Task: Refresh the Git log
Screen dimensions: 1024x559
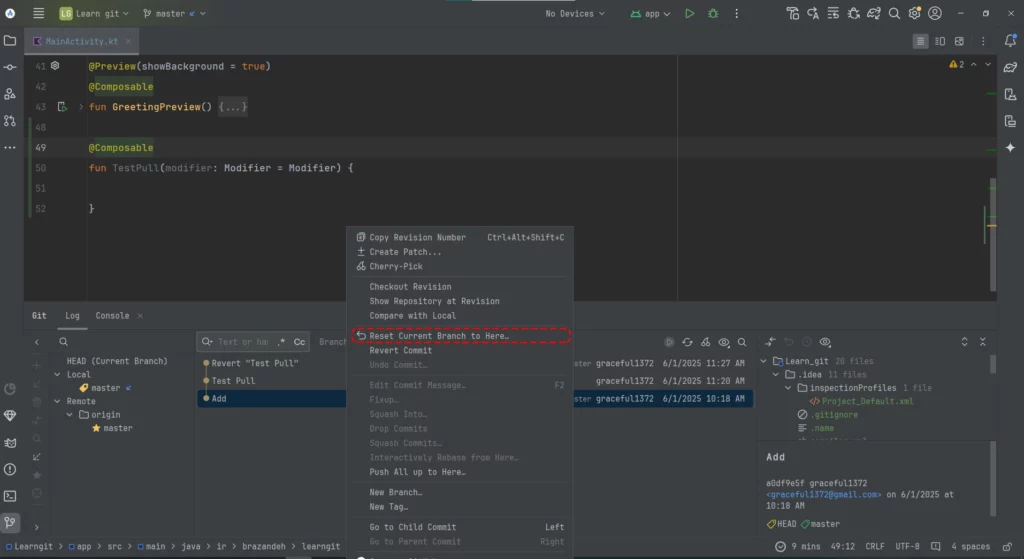Action: coord(687,342)
